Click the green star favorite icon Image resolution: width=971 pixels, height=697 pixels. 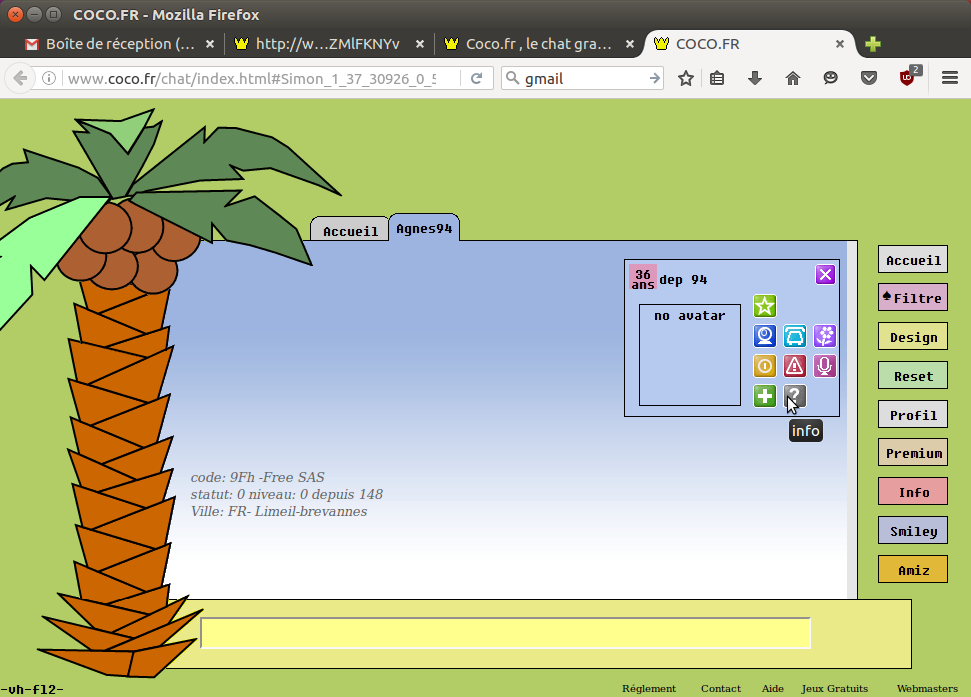point(765,306)
